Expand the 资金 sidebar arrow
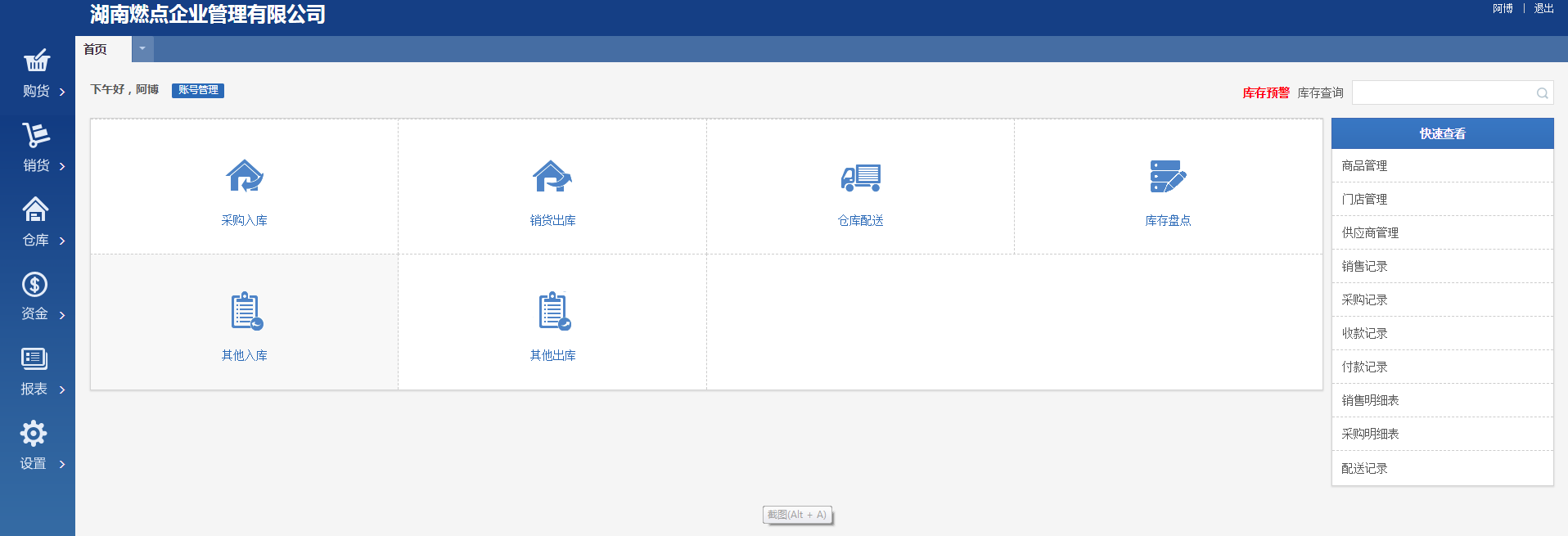 [62, 316]
